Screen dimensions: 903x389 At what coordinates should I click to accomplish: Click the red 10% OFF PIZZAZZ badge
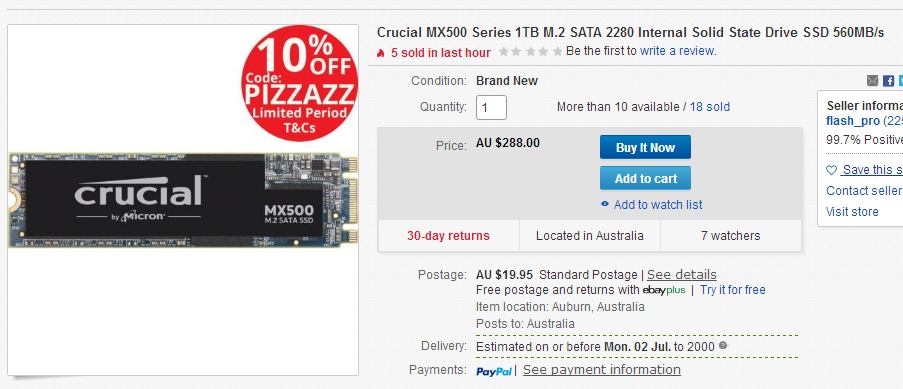(299, 83)
